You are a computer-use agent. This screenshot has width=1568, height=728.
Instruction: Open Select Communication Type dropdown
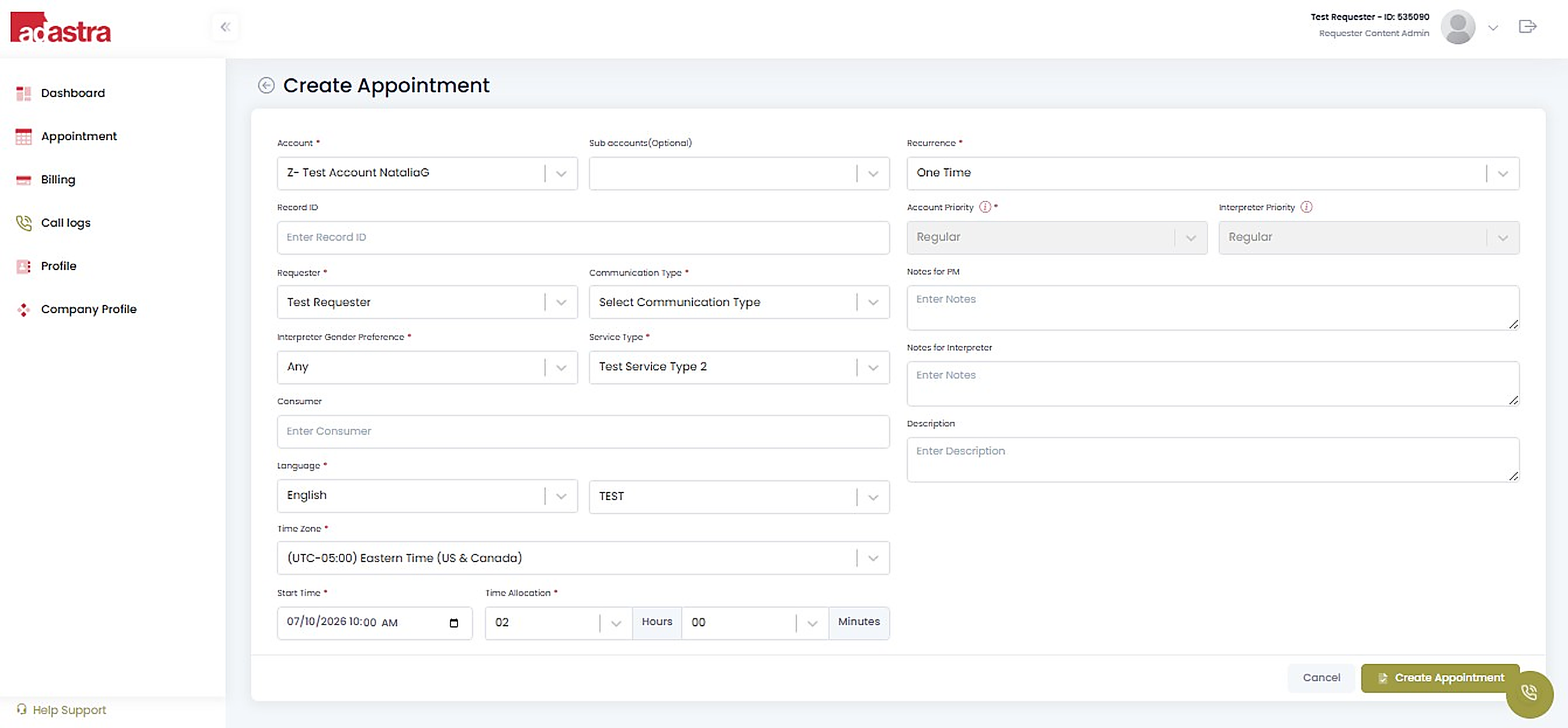pos(739,302)
